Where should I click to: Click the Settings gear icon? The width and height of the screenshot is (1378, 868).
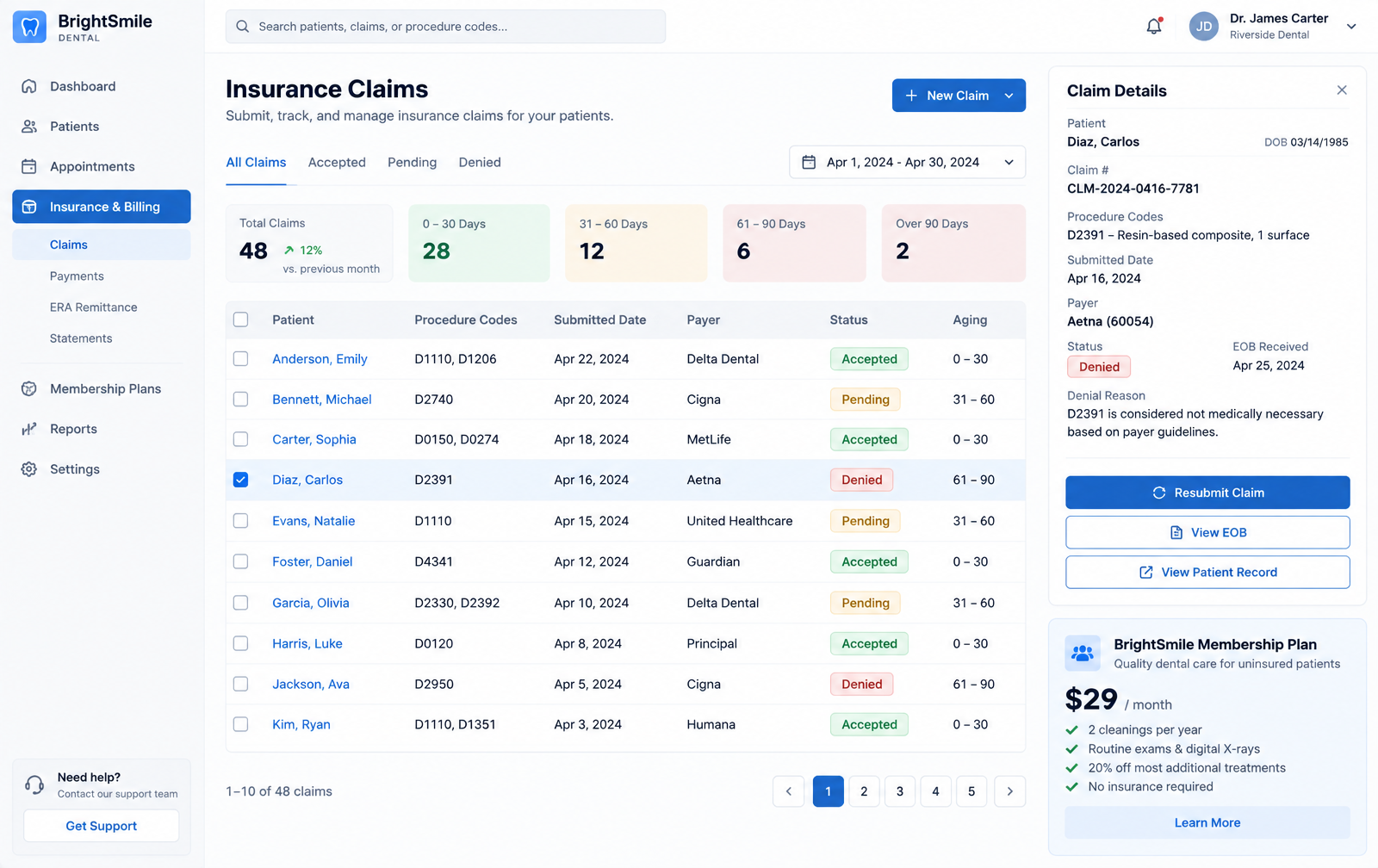[29, 469]
